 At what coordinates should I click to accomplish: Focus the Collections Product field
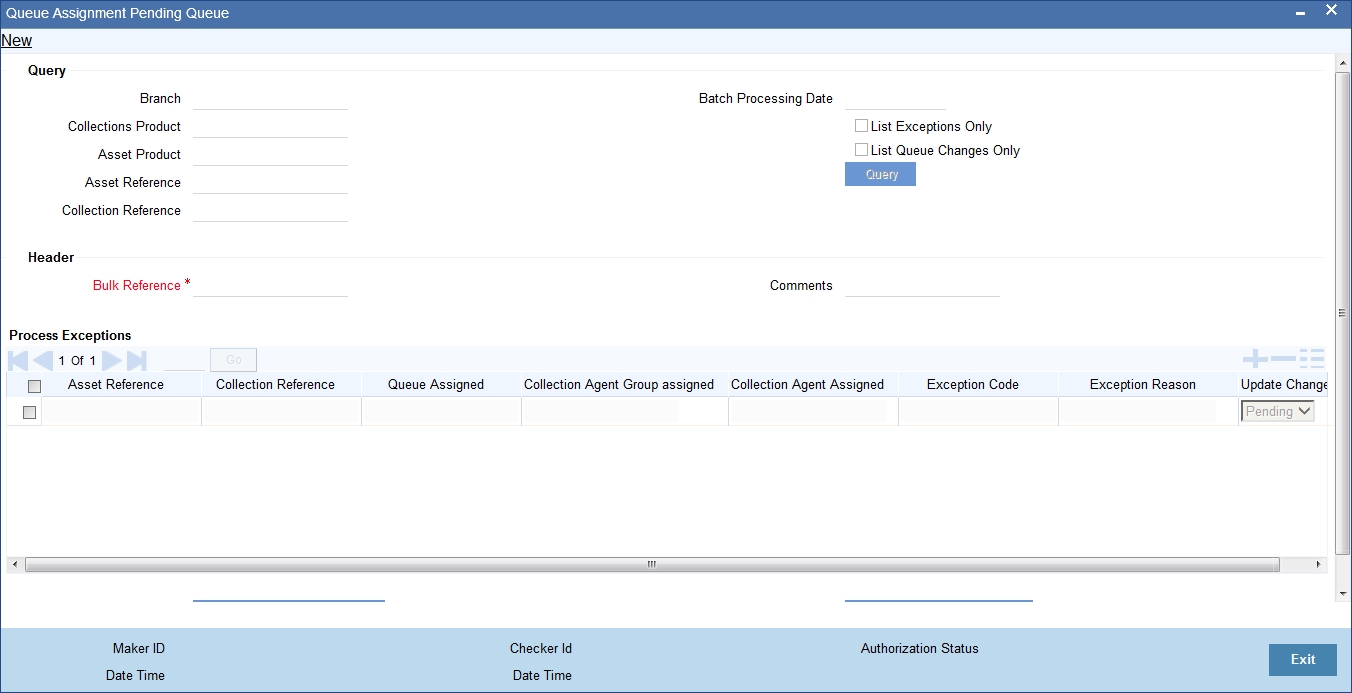pos(270,126)
